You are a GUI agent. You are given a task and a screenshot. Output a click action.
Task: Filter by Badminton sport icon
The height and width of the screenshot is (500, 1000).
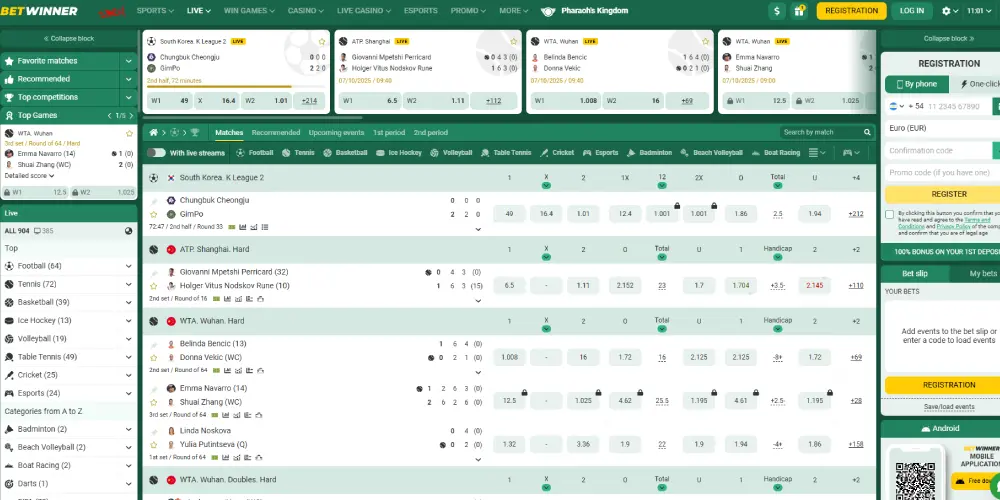pyautogui.click(x=631, y=153)
